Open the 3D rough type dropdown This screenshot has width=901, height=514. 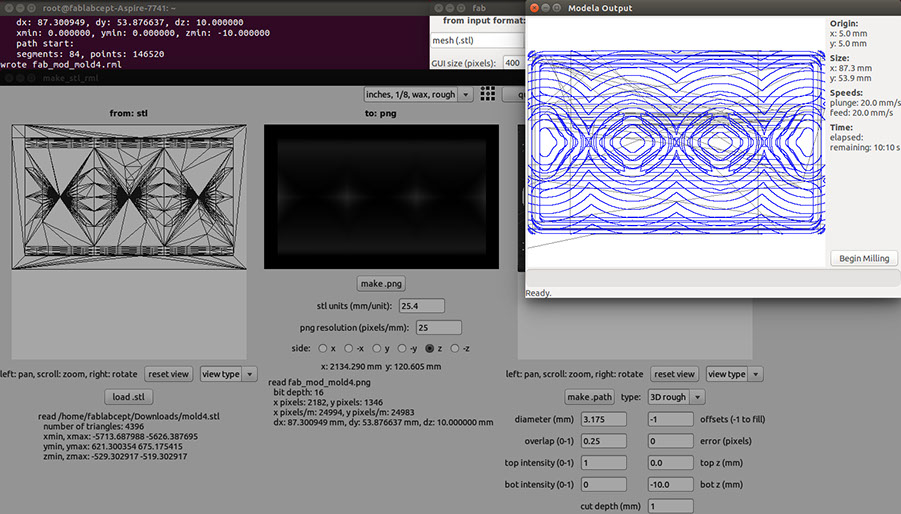point(676,397)
